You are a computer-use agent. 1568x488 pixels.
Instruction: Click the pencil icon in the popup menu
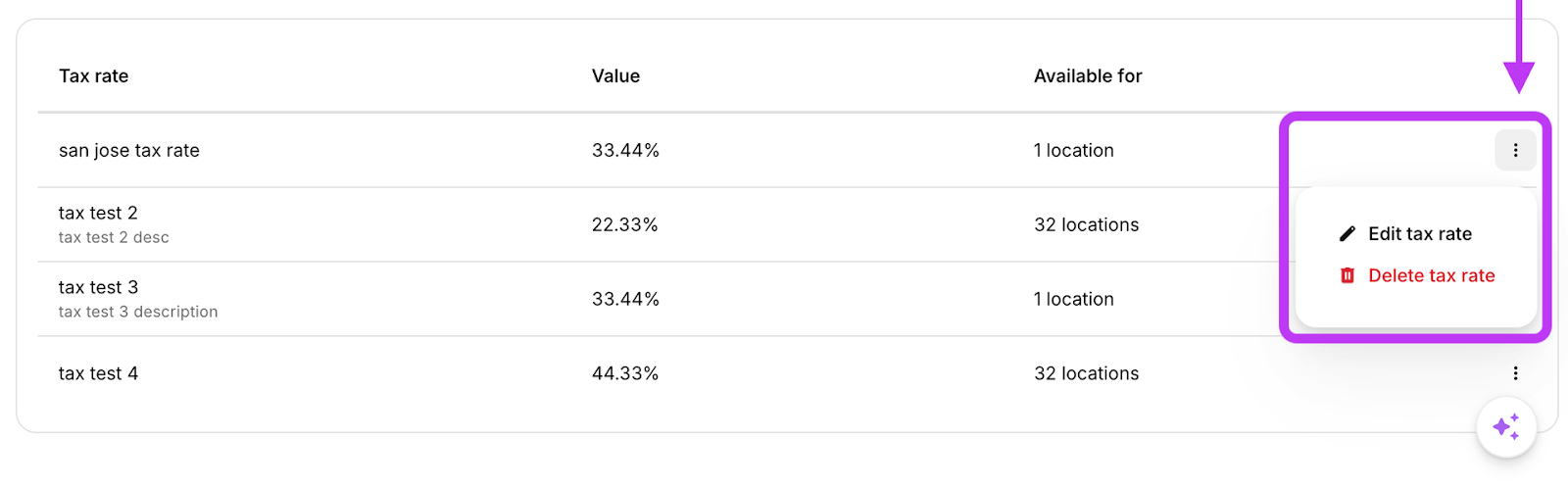coord(1347,234)
